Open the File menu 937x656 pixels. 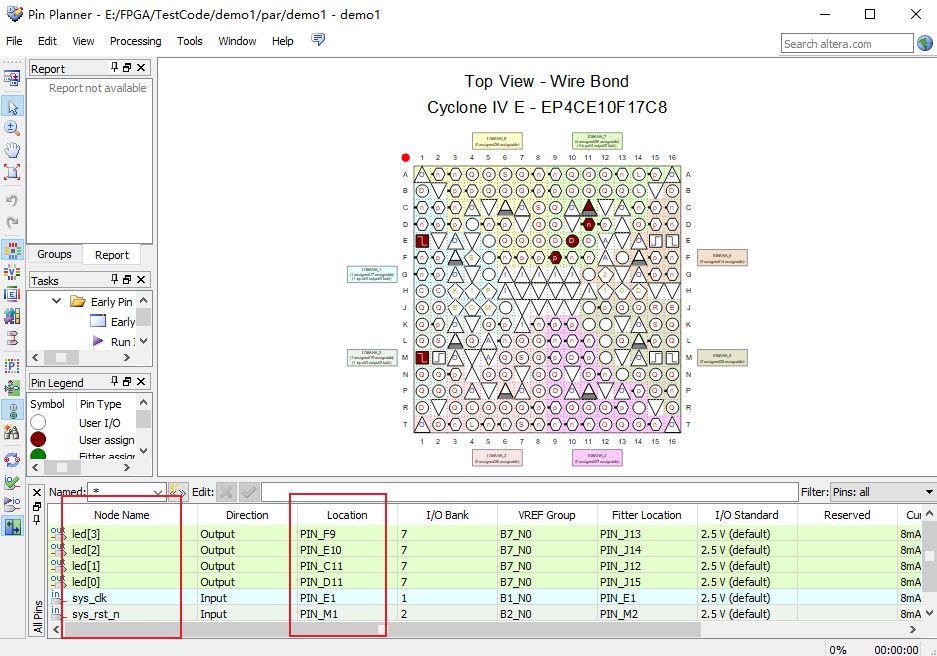14,41
